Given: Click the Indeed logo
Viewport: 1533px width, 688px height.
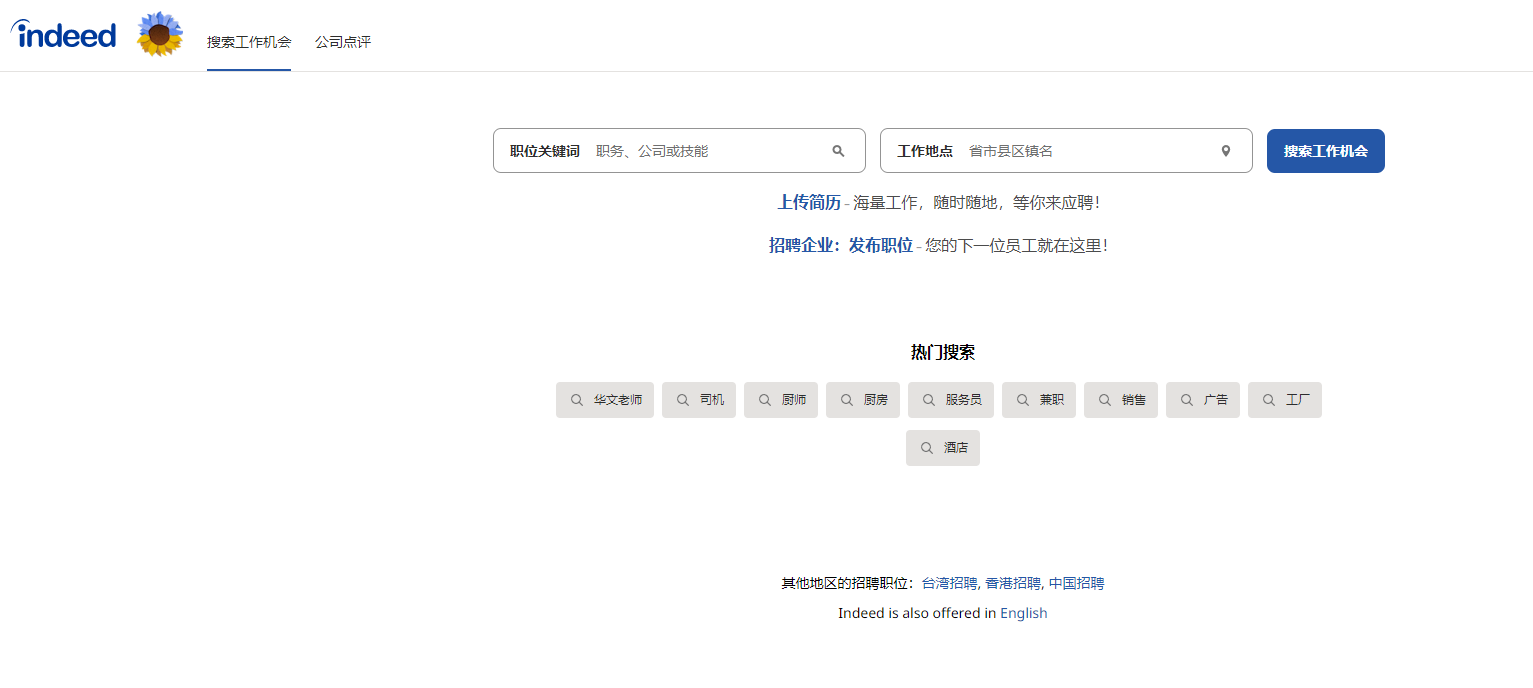Looking at the screenshot, I should 64,35.
